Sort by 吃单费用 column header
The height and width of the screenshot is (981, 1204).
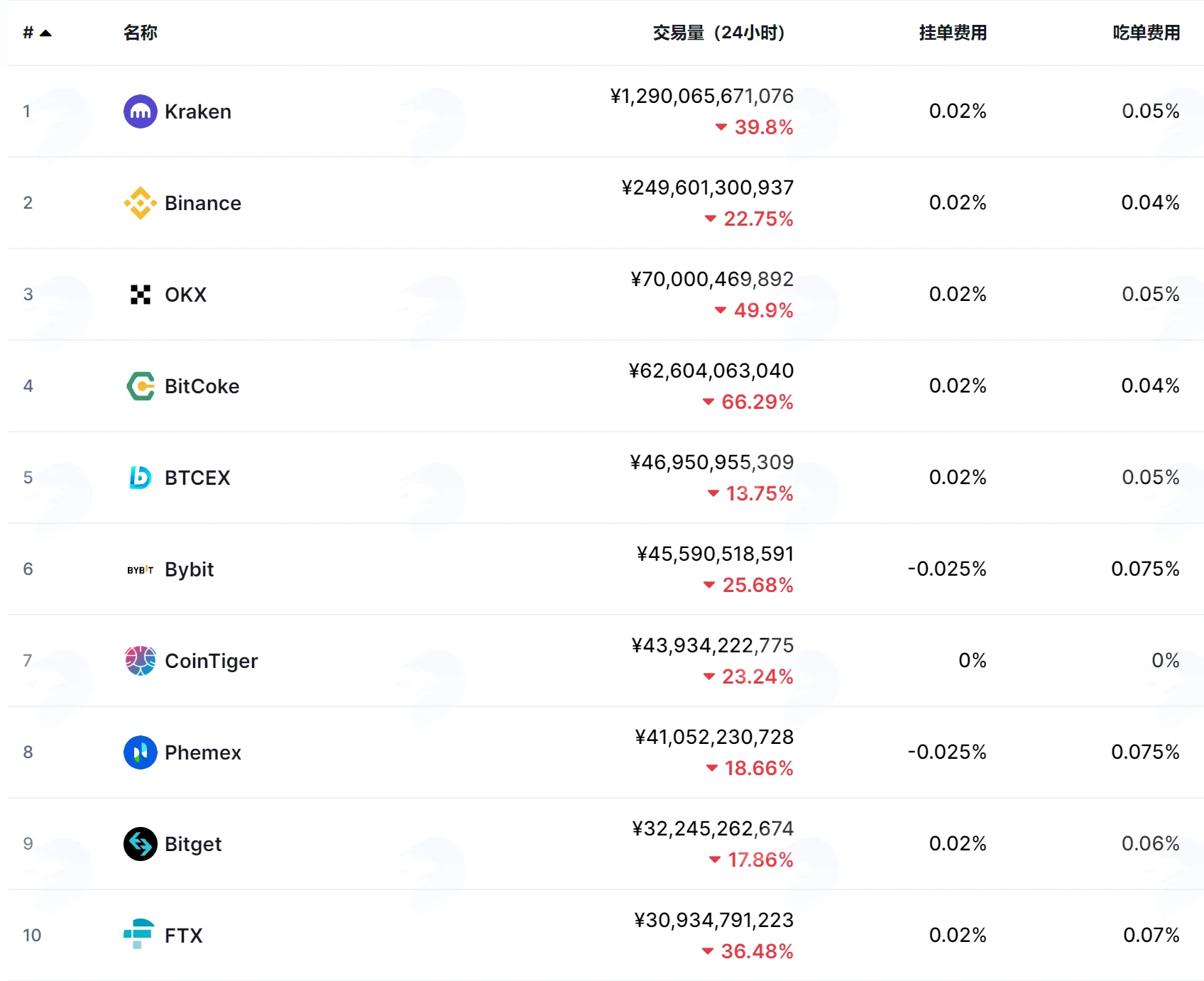[x=1146, y=33]
